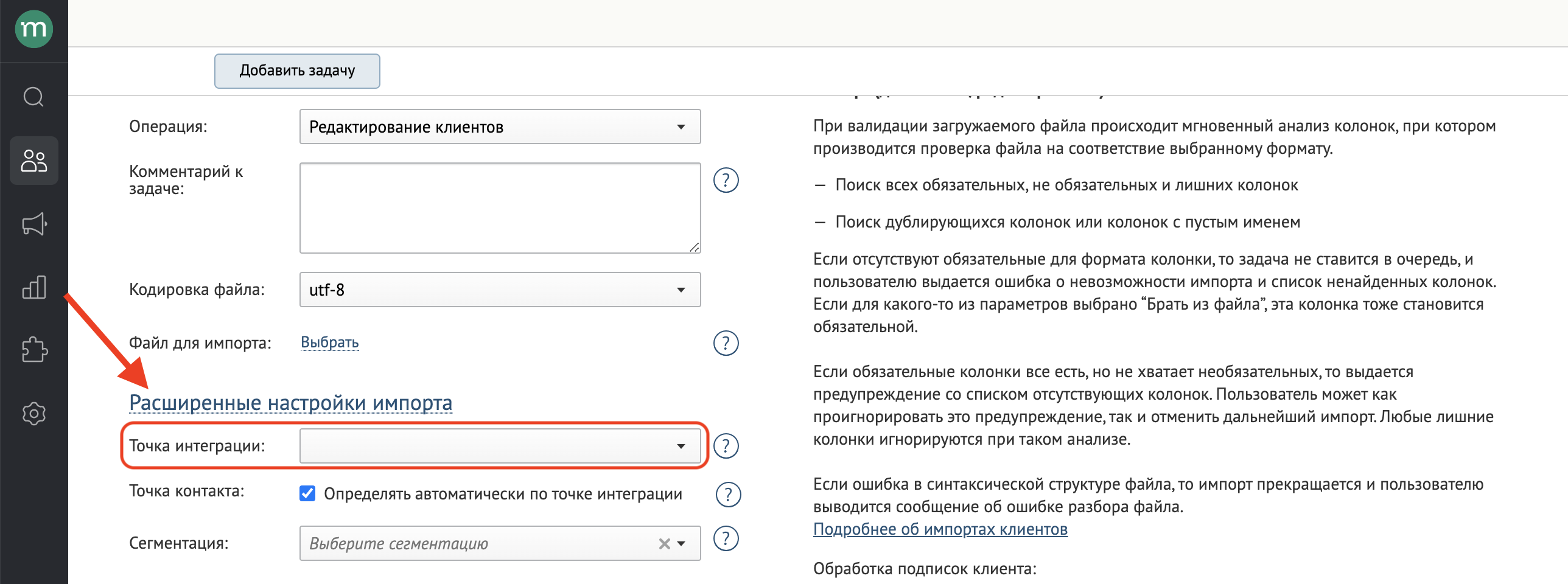1568x584 pixels.
Task: Open Подробнее об импортах клиентов link
Action: [940, 529]
